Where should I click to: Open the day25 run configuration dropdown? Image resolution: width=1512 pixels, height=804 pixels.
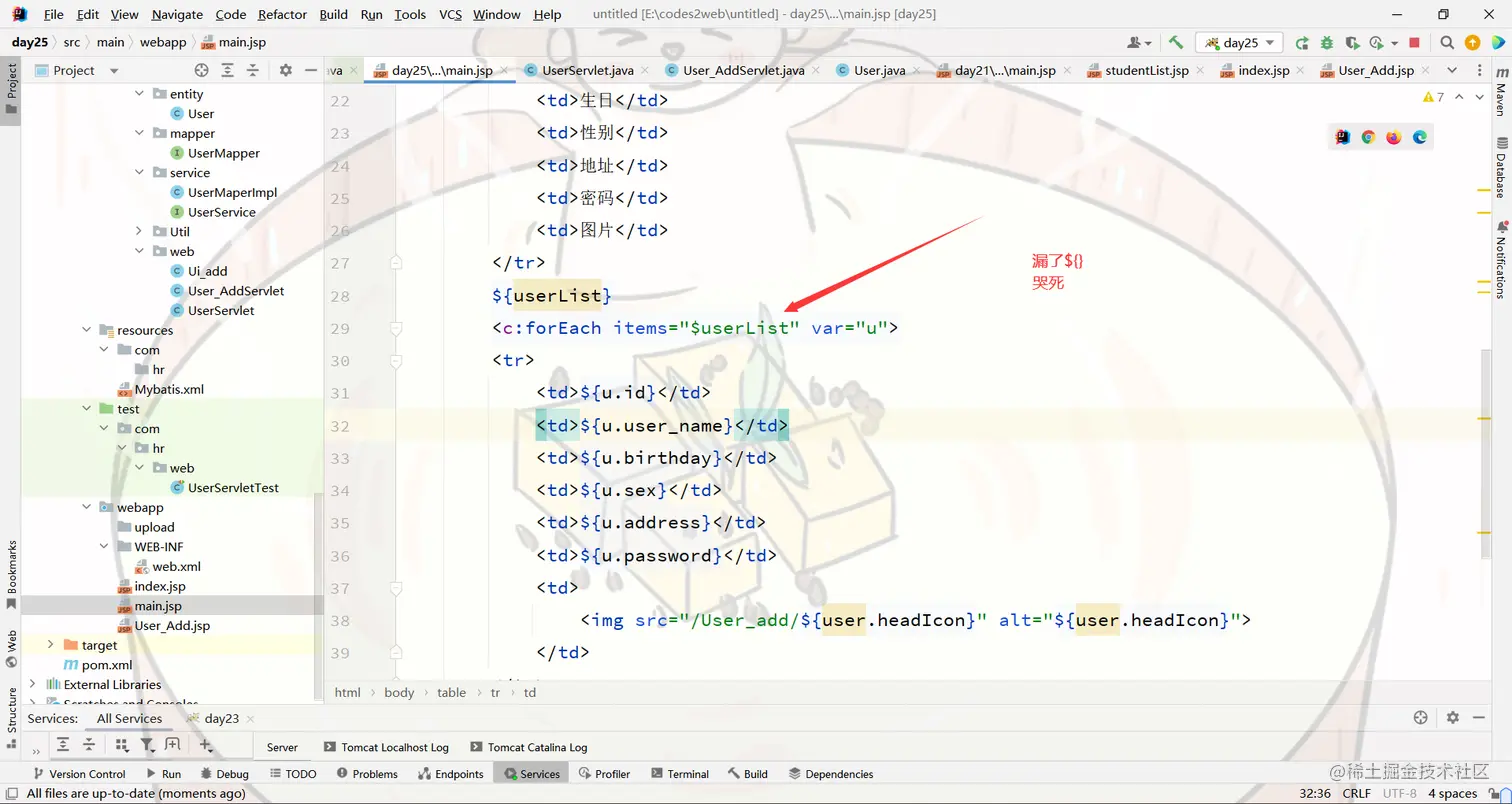[x=1239, y=43]
